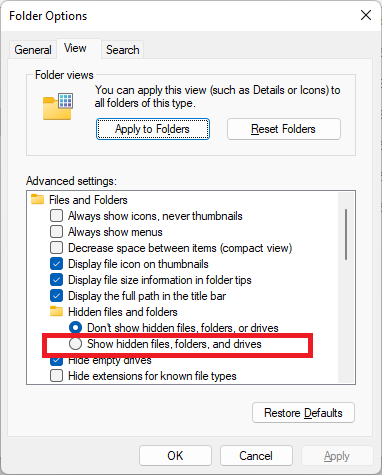Click the Reset Folders button
This screenshot has height=475, width=382.
coord(284,129)
